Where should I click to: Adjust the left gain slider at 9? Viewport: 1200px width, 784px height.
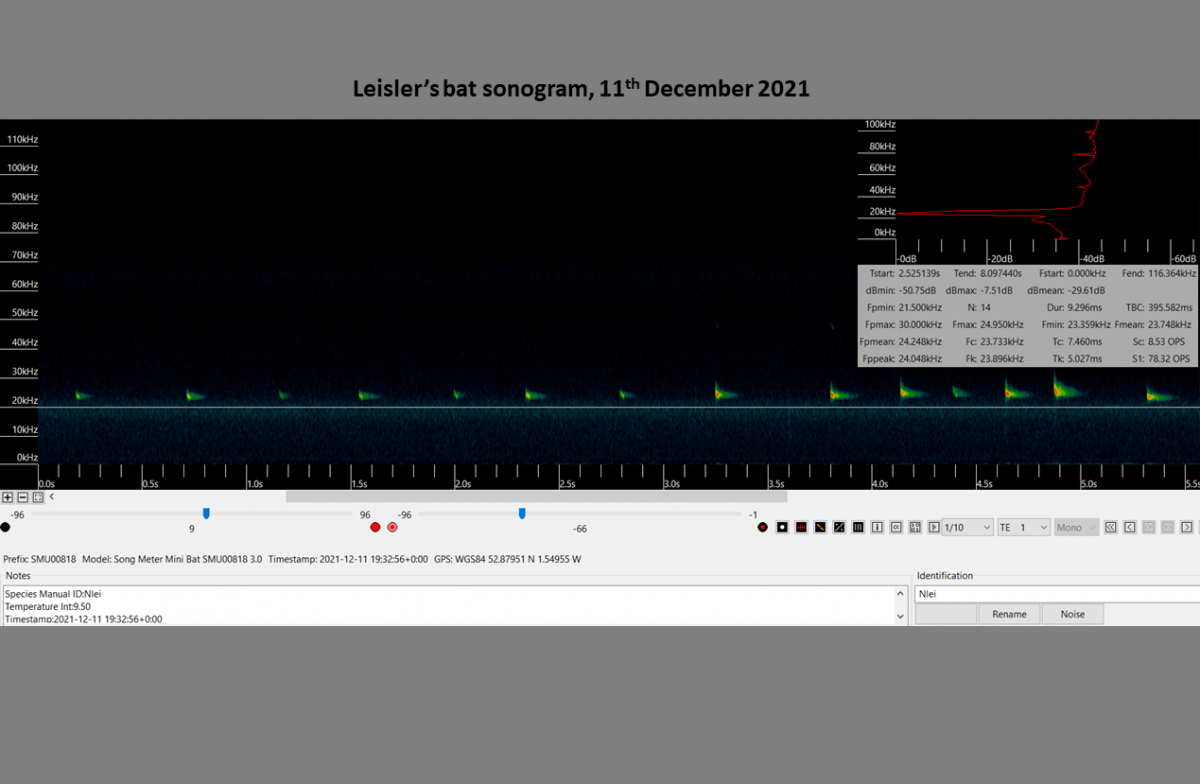tap(206, 513)
